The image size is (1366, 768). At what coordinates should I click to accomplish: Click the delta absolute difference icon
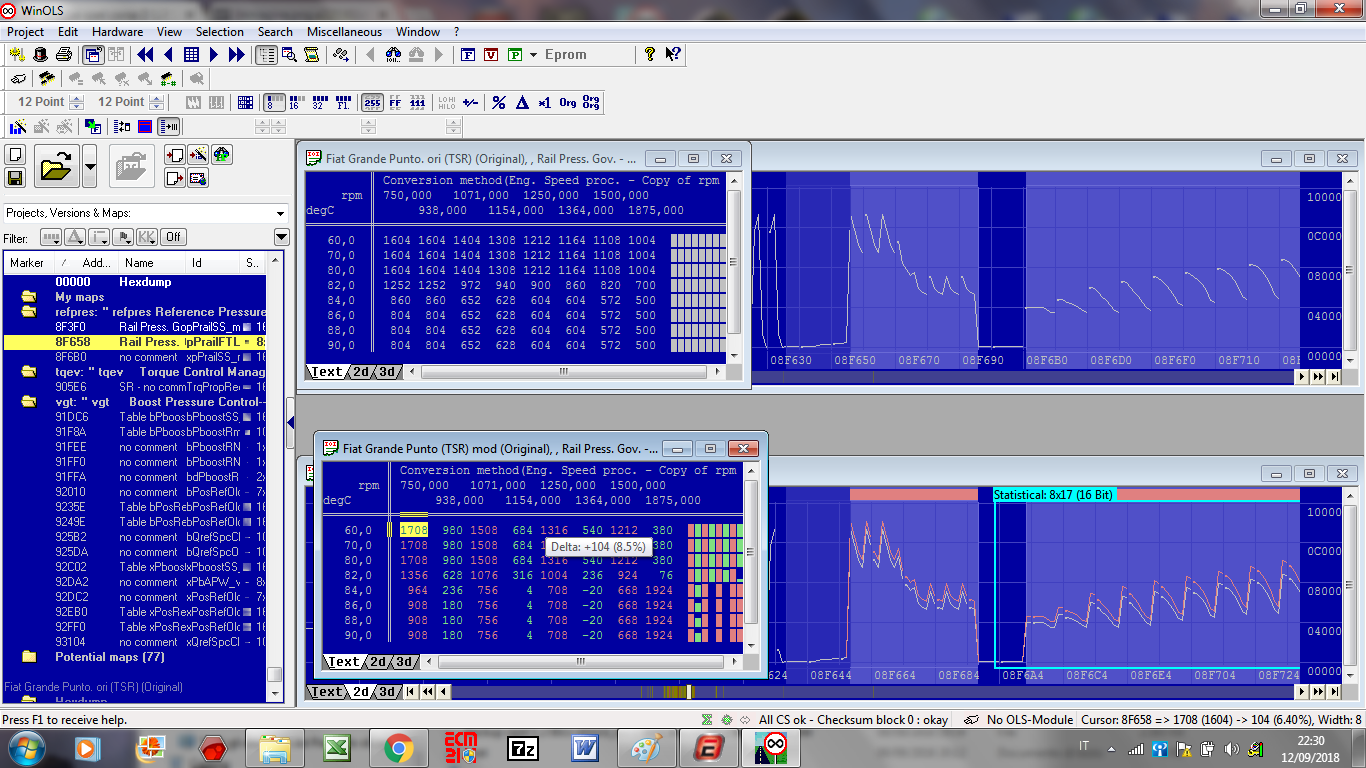(521, 102)
